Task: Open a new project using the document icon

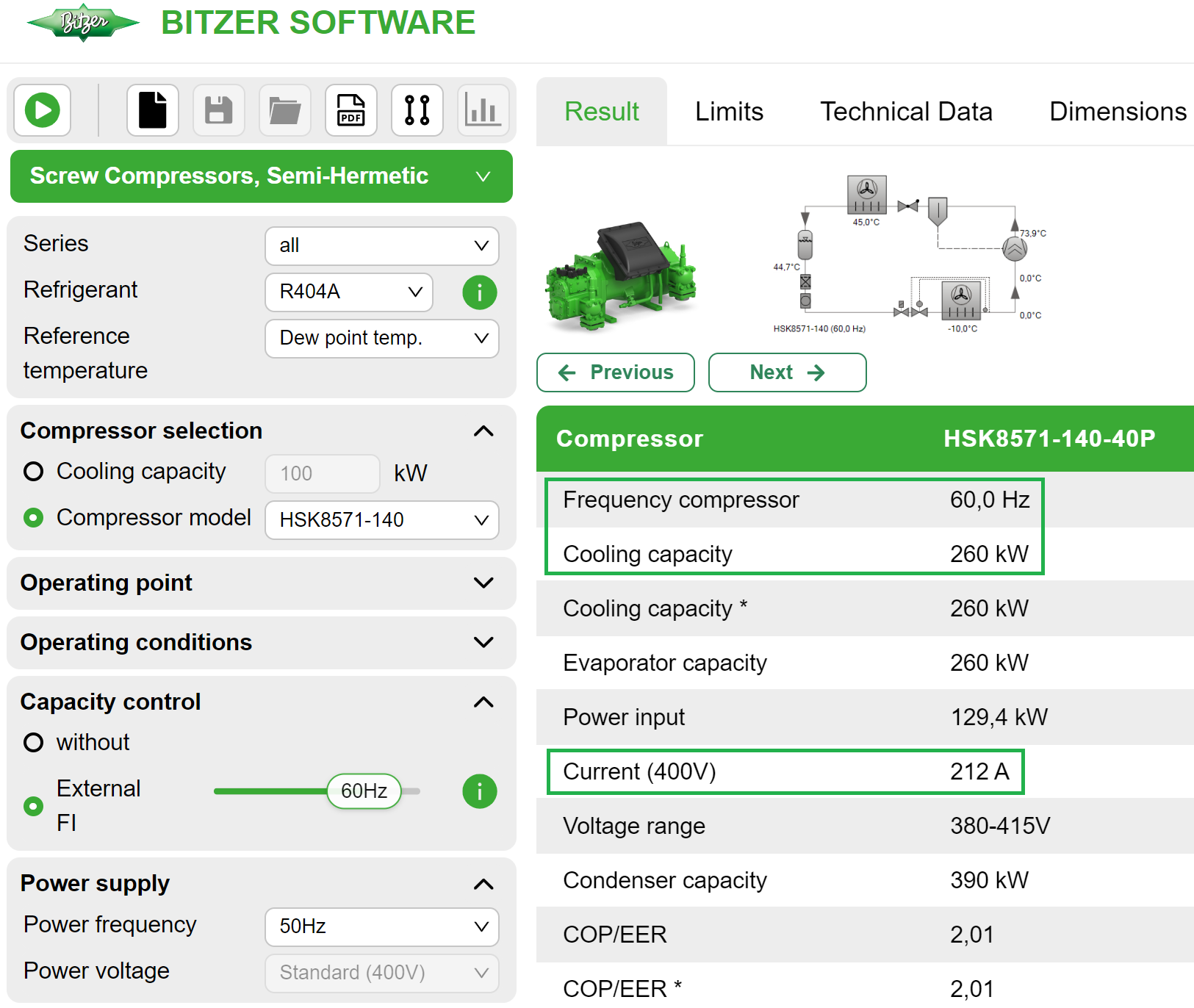Action: (x=152, y=110)
